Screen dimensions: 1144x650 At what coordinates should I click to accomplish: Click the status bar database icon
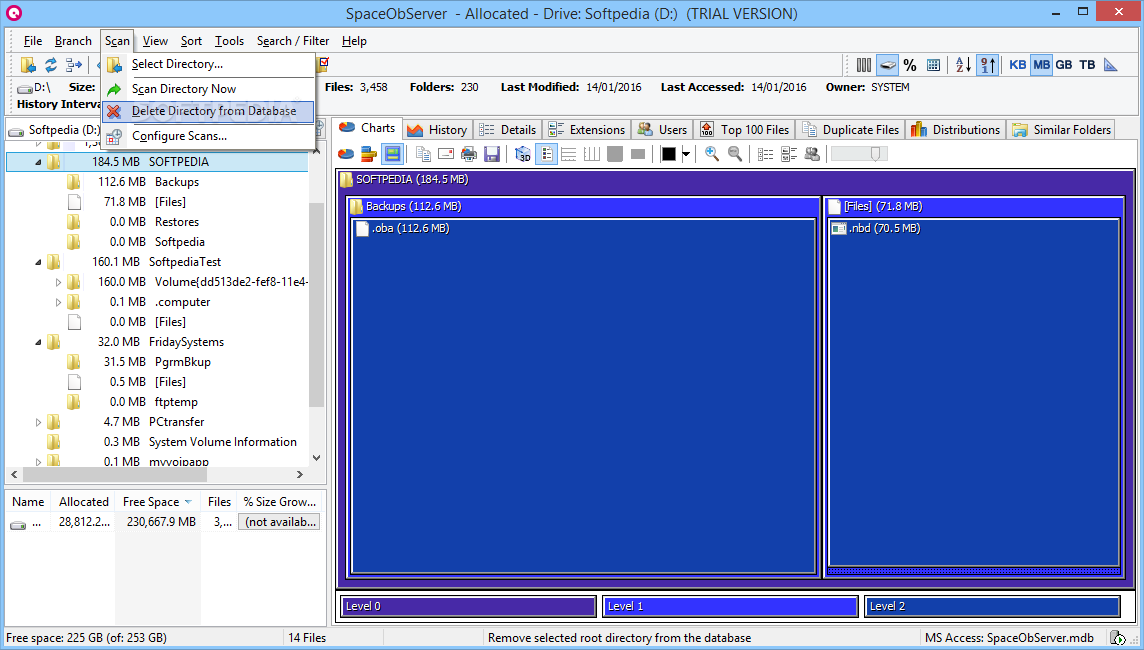(x=1117, y=638)
